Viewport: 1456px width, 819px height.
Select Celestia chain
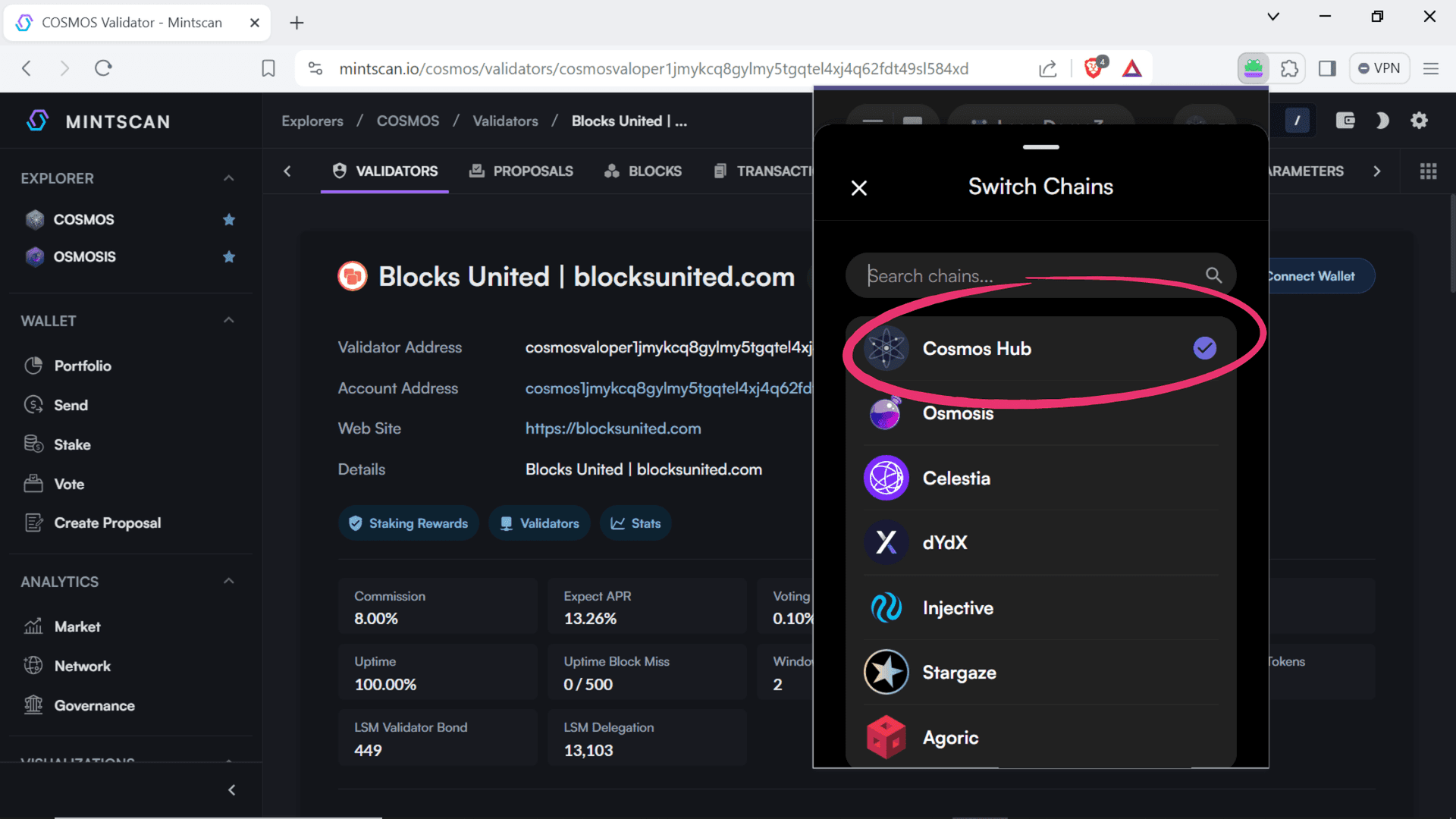pyautogui.click(x=1040, y=479)
